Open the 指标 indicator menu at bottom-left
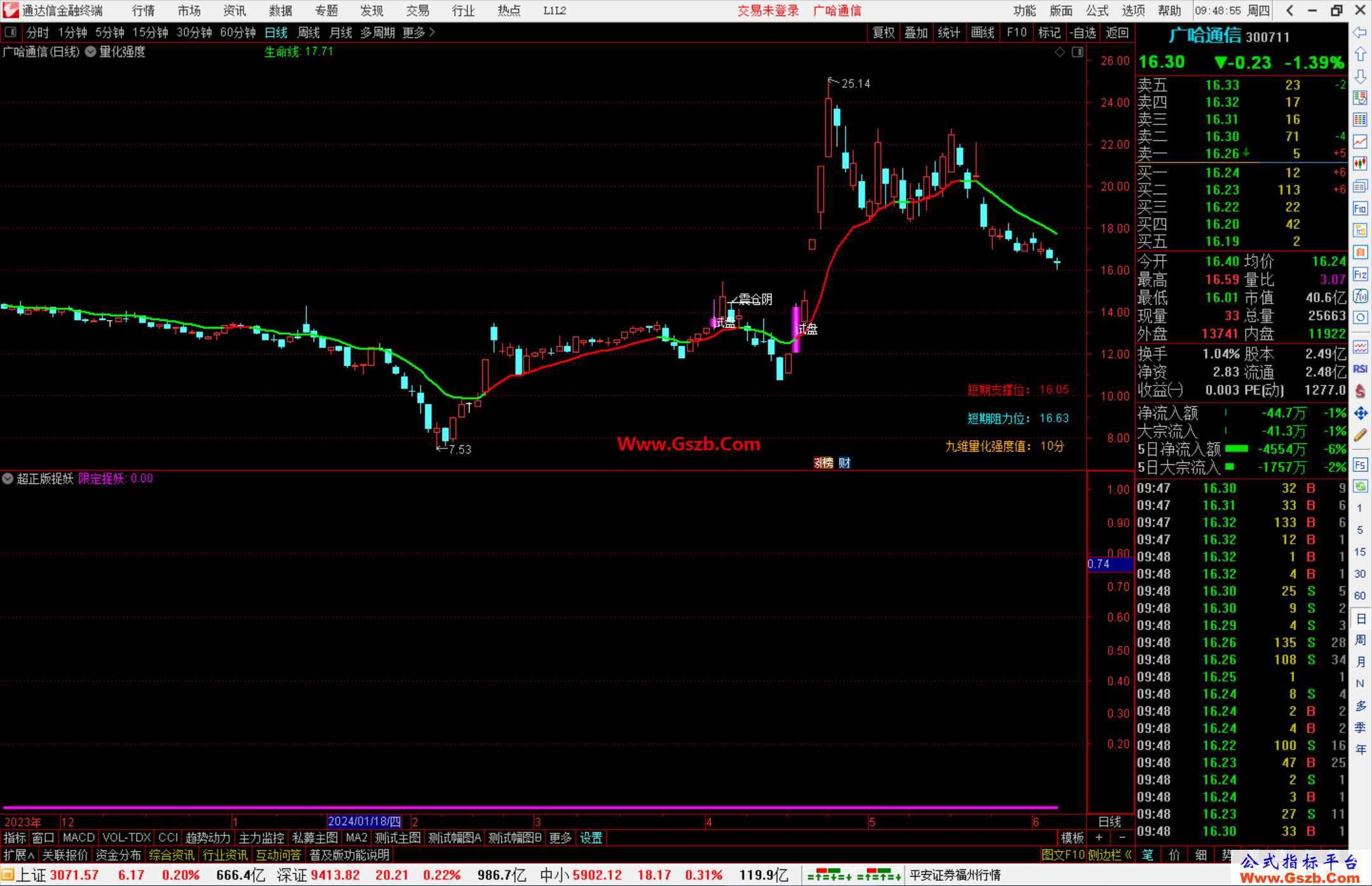Screen dimensions: 1372x886 click(x=15, y=838)
